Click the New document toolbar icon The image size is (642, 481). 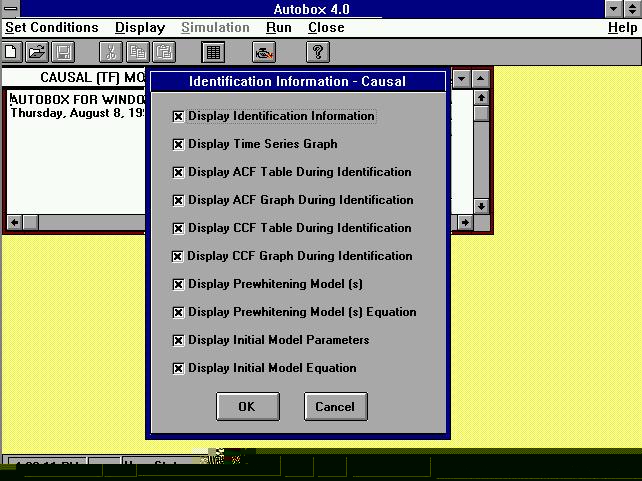pos(11,52)
